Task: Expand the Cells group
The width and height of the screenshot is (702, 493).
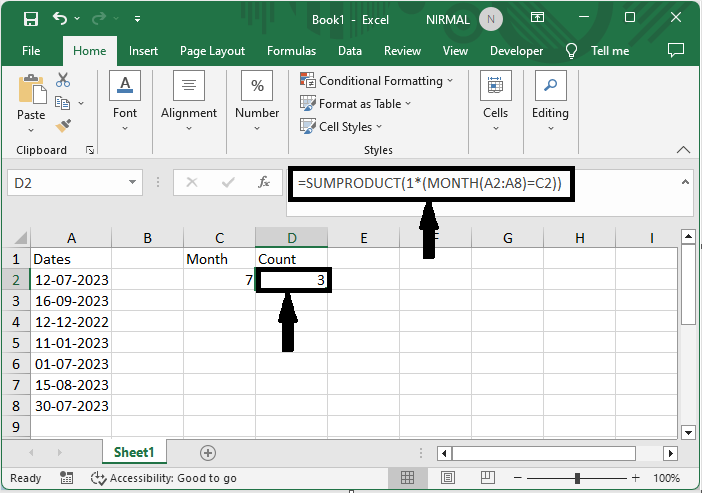Action: [x=495, y=102]
